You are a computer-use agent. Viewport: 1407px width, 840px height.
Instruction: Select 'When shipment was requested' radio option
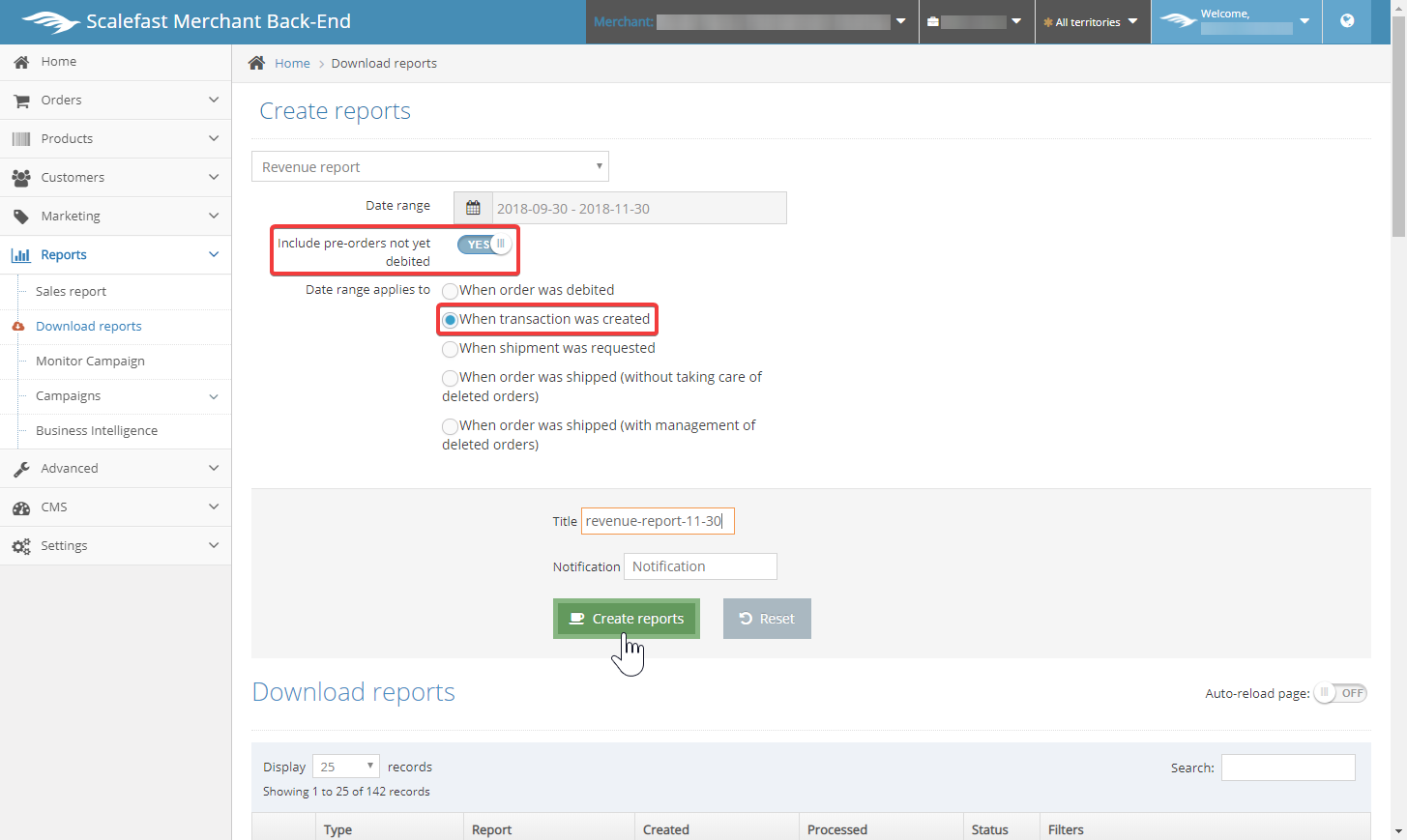tap(450, 349)
